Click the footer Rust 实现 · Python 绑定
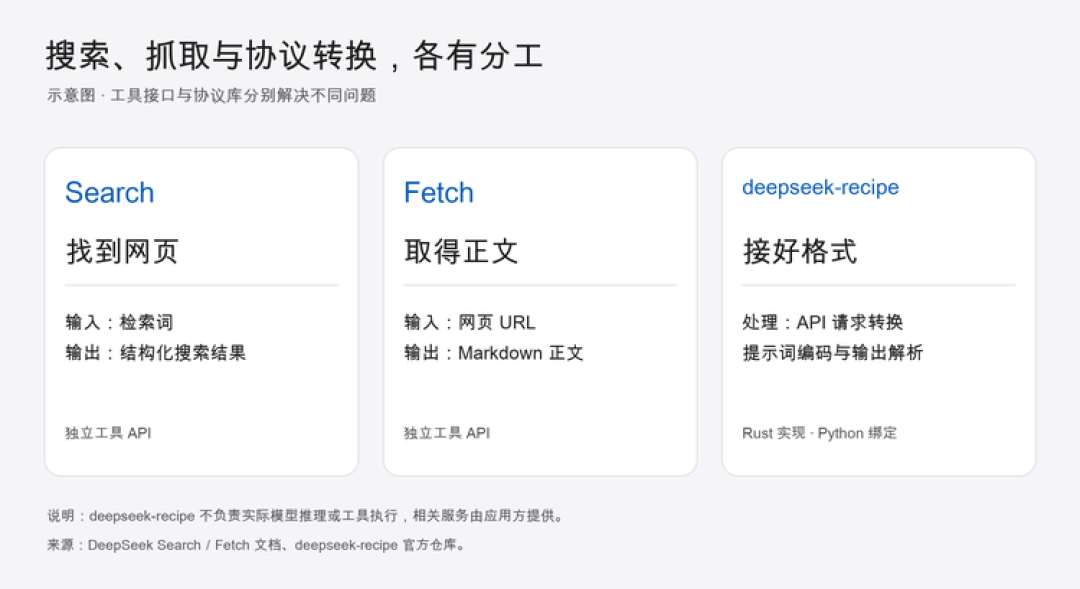The width and height of the screenshot is (1080, 589). tap(820, 433)
